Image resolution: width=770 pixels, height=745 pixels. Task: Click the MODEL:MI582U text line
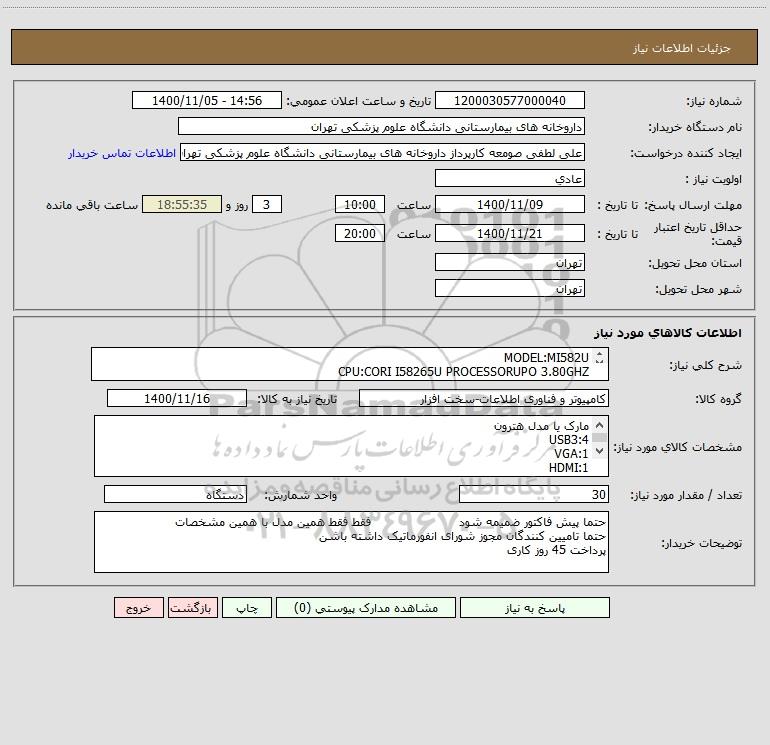[546, 358]
